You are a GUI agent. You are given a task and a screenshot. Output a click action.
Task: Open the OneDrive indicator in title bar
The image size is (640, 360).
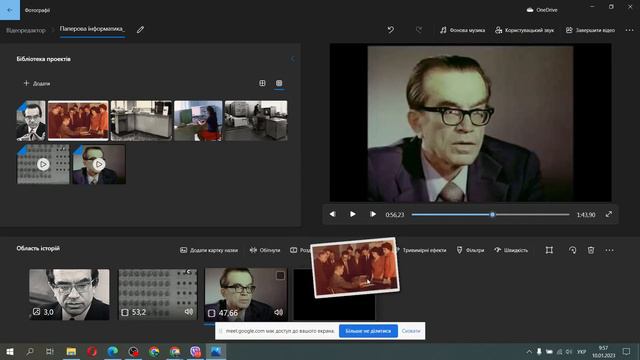pyautogui.click(x=542, y=10)
